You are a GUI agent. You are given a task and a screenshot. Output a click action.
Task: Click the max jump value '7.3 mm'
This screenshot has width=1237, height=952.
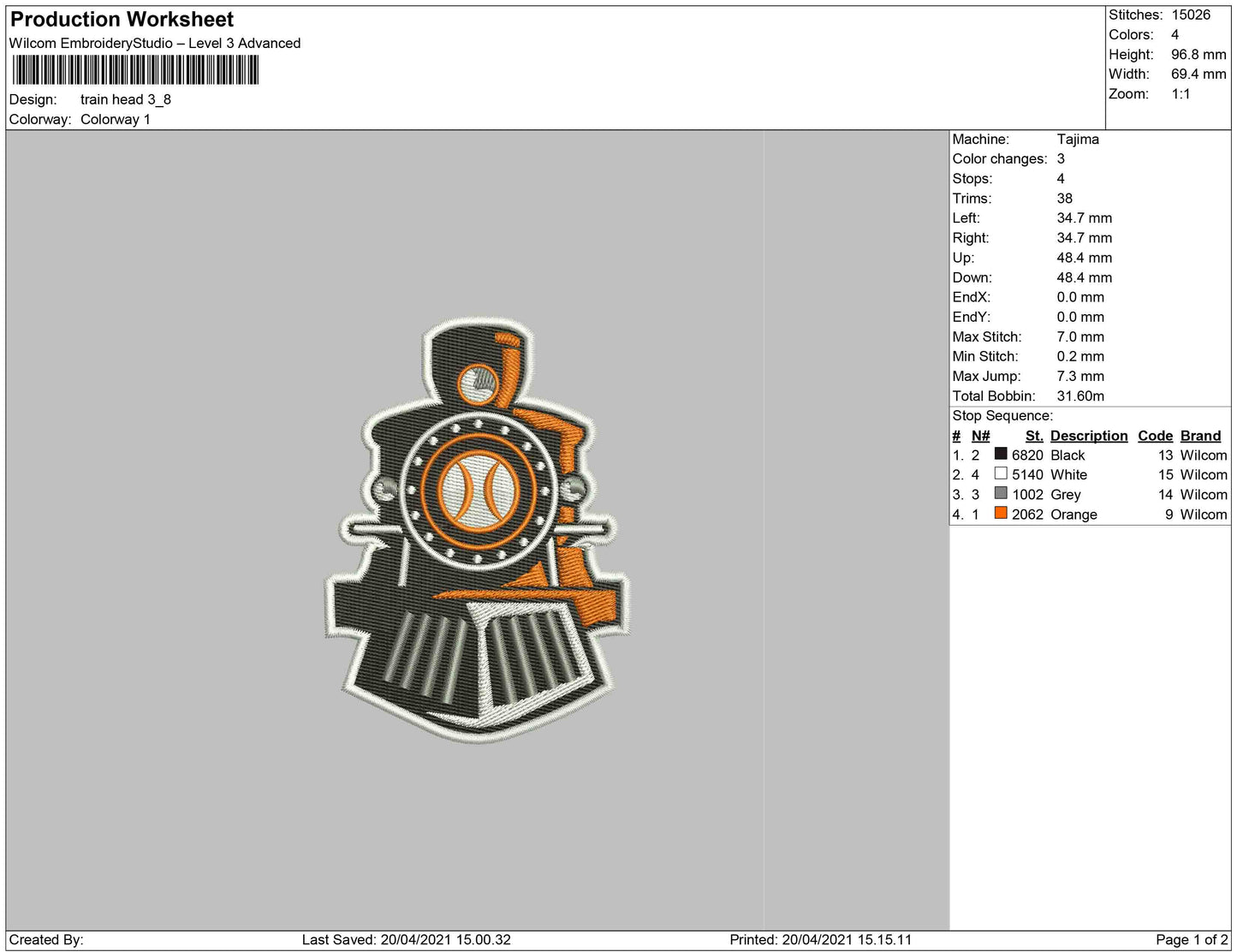1080,376
